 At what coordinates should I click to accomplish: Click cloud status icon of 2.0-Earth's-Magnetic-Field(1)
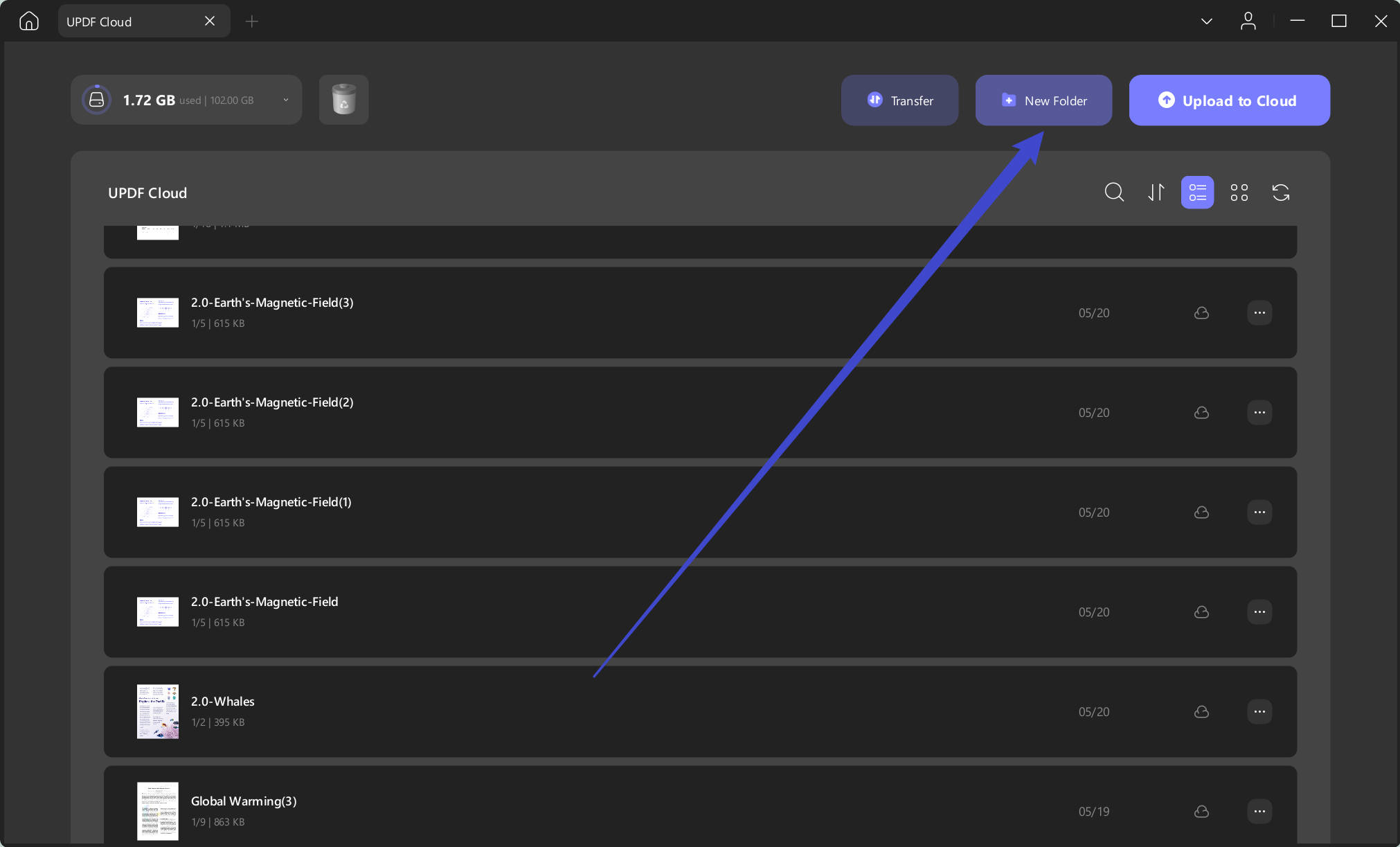click(x=1201, y=512)
